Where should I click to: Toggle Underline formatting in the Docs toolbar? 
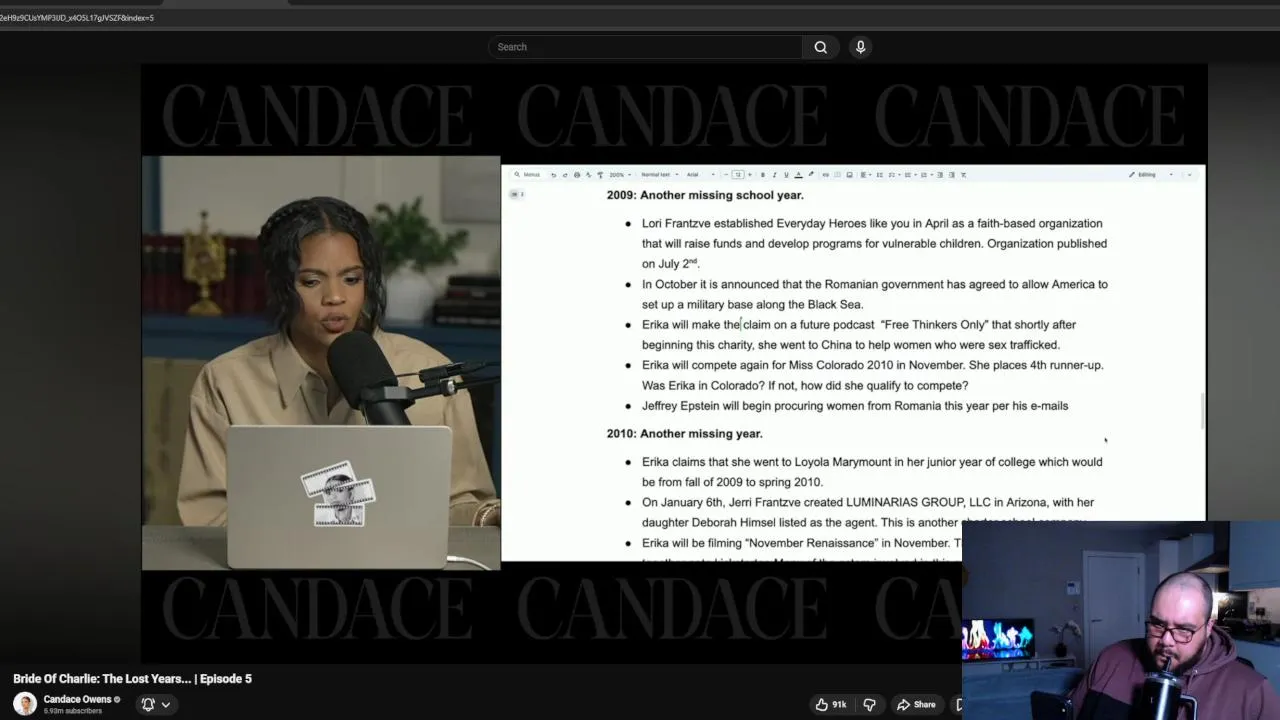coord(786,174)
